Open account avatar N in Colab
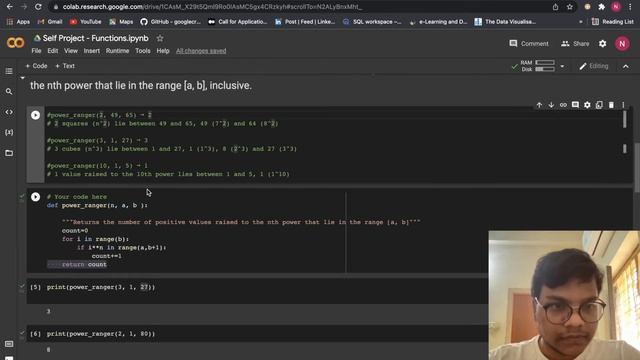 [622, 44]
